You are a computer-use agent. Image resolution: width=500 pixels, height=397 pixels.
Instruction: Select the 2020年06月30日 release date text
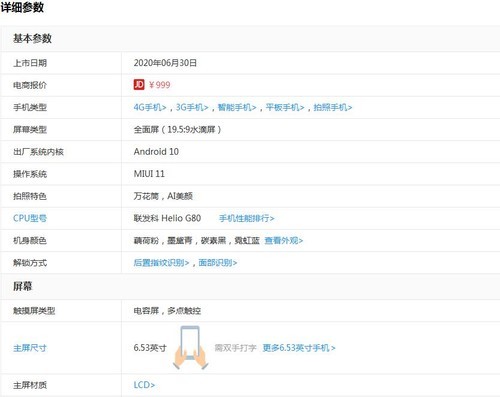[165, 63]
